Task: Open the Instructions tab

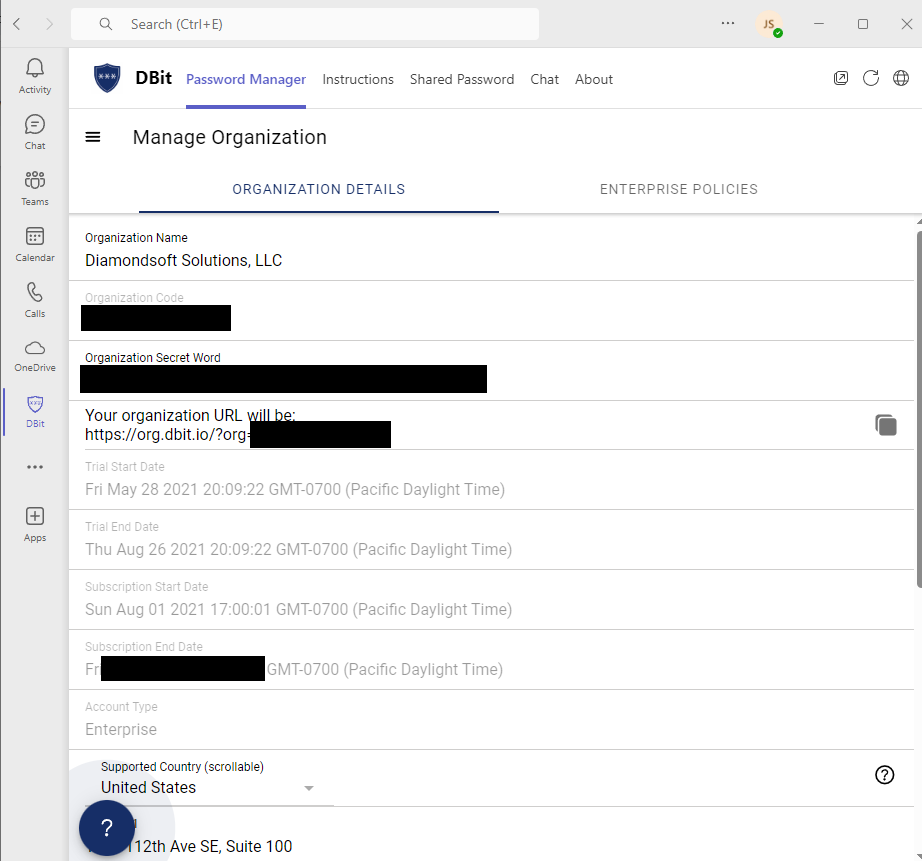Action: pos(358,79)
